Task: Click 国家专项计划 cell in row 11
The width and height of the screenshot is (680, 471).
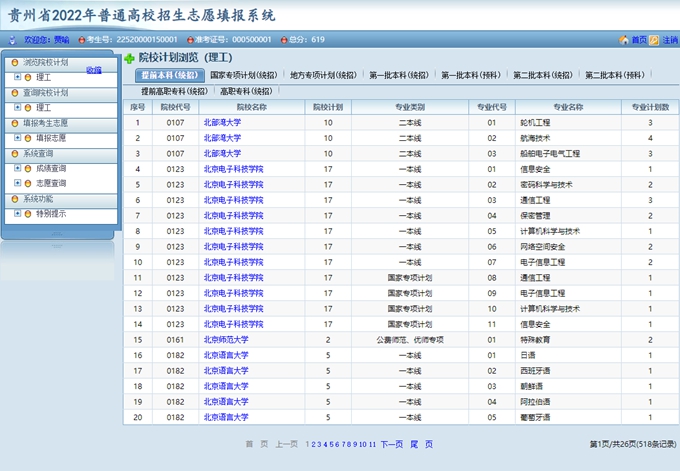Action: point(410,278)
